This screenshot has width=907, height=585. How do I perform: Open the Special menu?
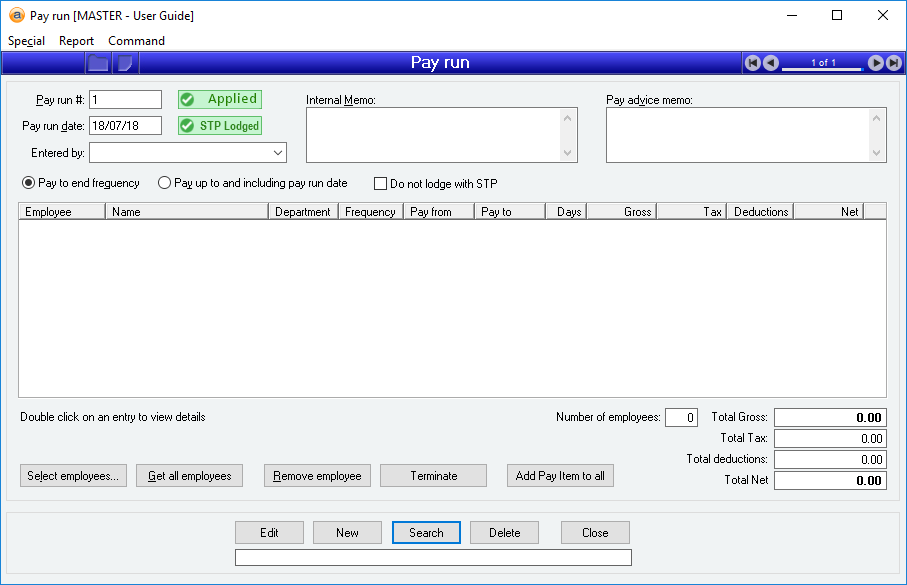pos(26,41)
